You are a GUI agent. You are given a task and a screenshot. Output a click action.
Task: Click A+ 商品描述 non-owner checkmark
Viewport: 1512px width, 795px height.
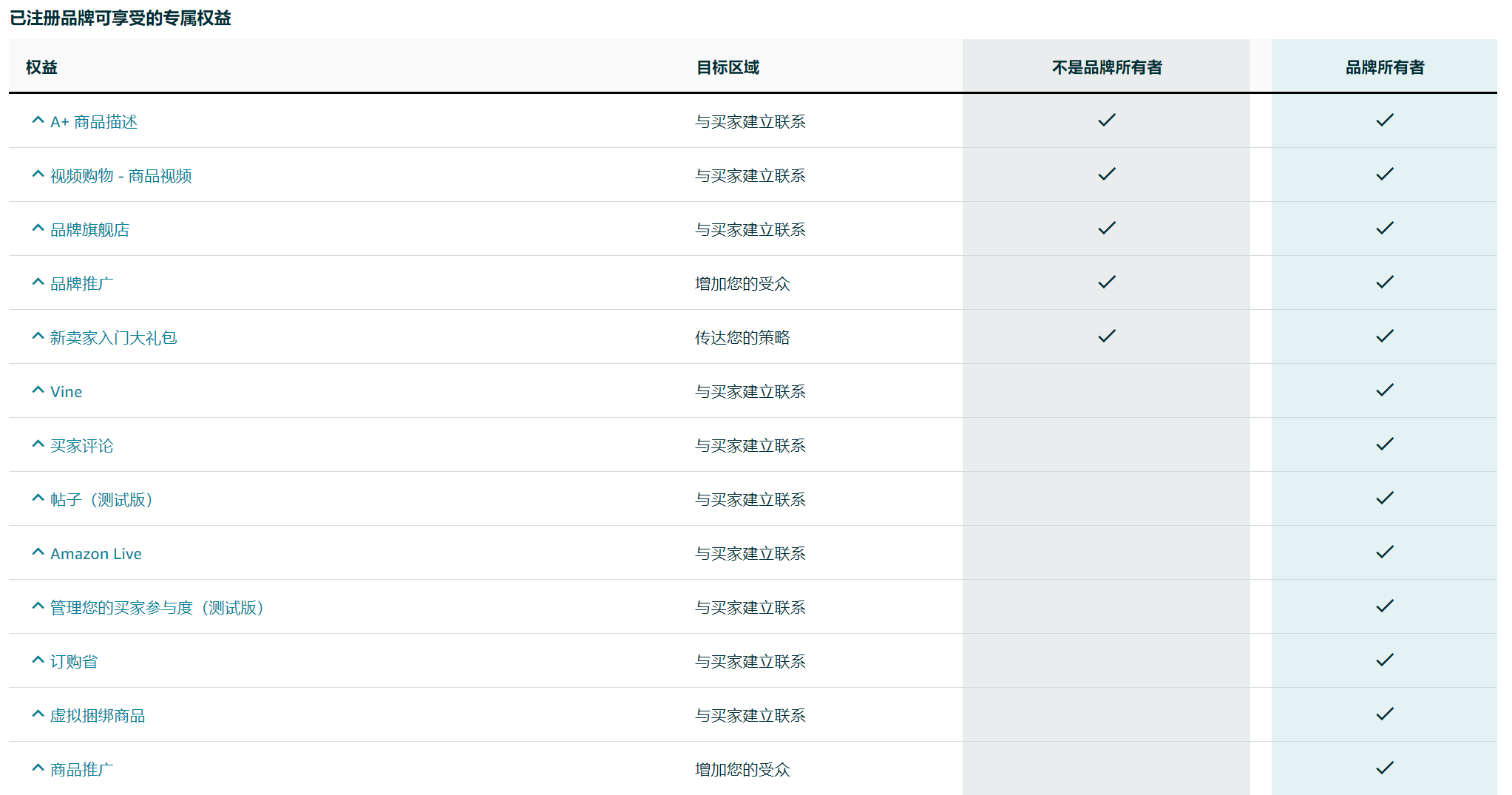pyautogui.click(x=1107, y=120)
